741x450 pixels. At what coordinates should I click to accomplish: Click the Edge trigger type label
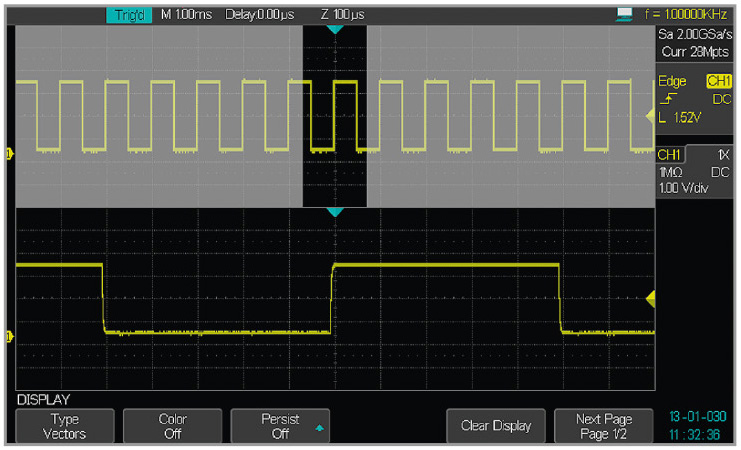point(669,81)
